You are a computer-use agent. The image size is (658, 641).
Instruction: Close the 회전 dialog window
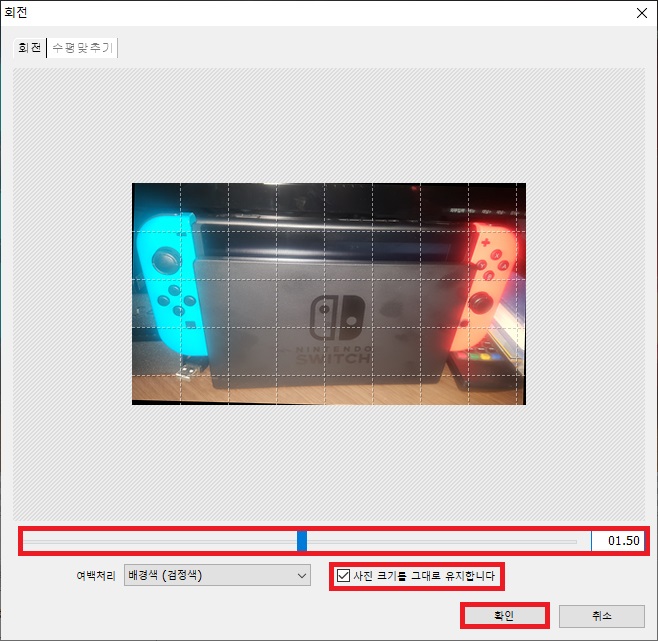(x=642, y=13)
